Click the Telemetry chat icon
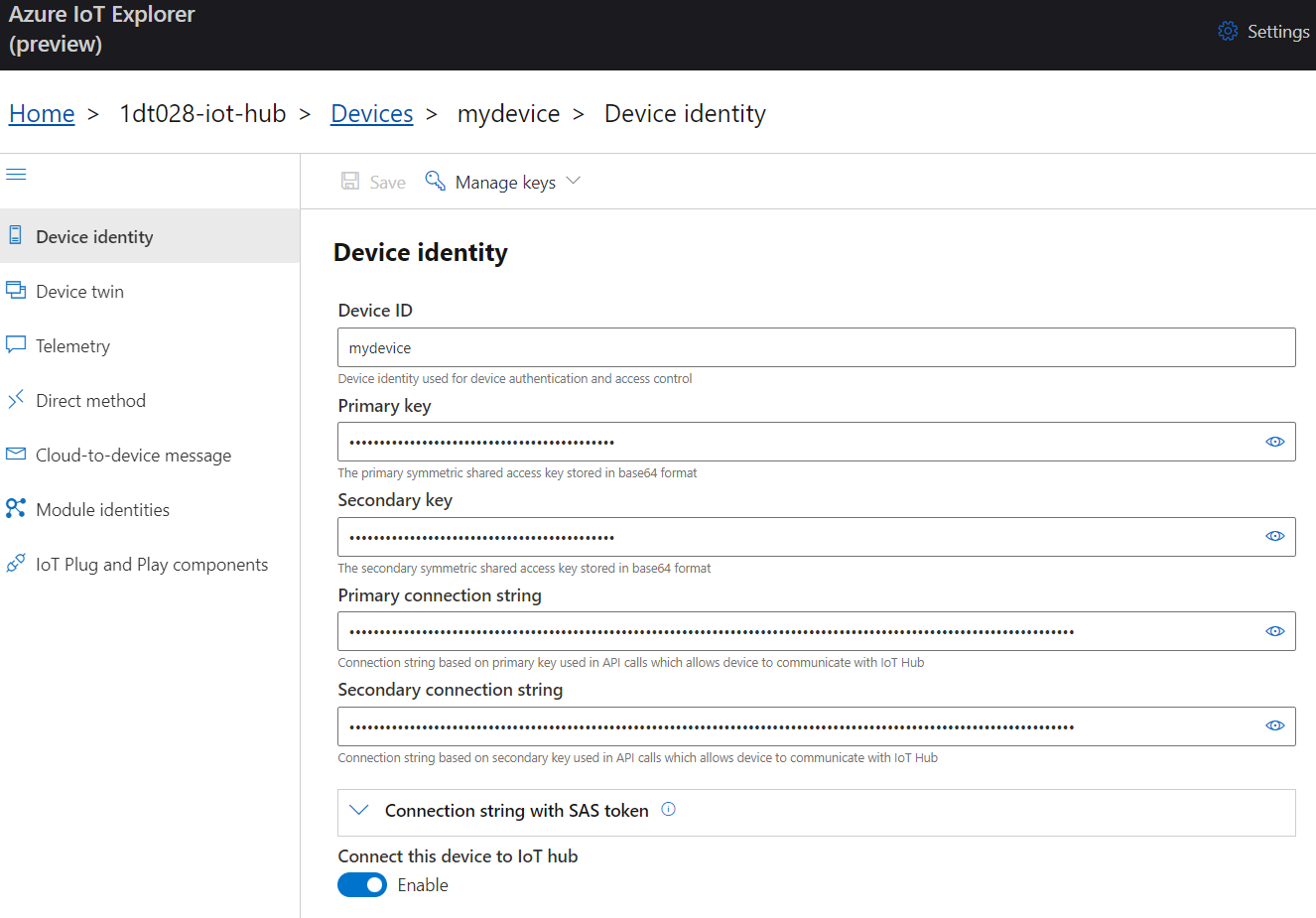1316x918 pixels. pos(16,345)
